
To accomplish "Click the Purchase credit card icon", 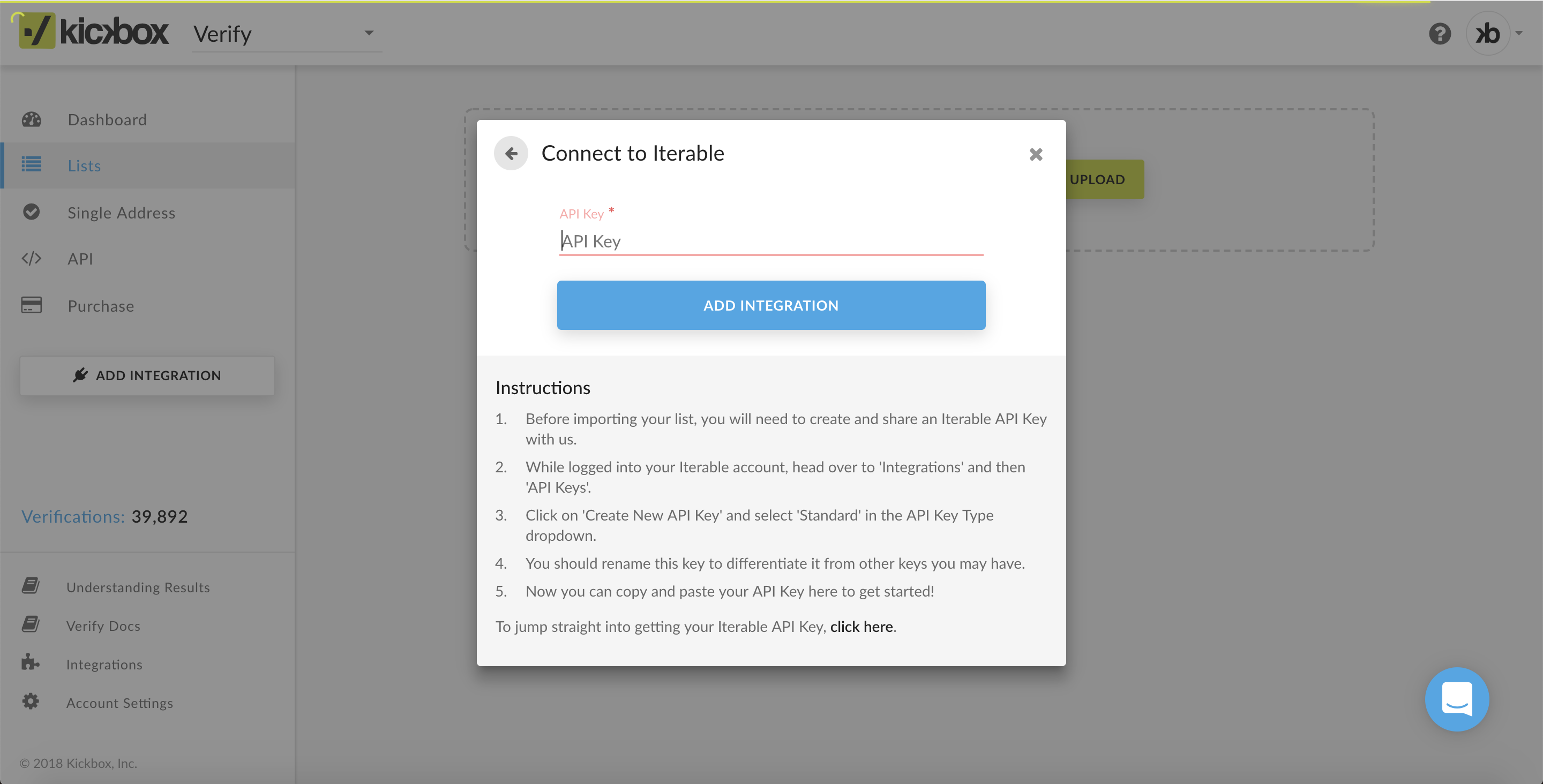I will [x=32, y=305].
